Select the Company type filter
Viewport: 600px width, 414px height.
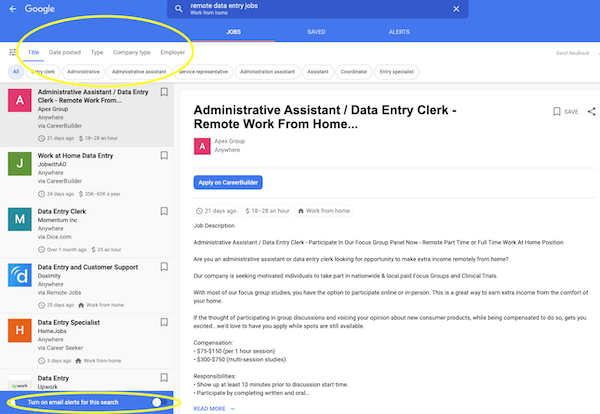tap(132, 52)
